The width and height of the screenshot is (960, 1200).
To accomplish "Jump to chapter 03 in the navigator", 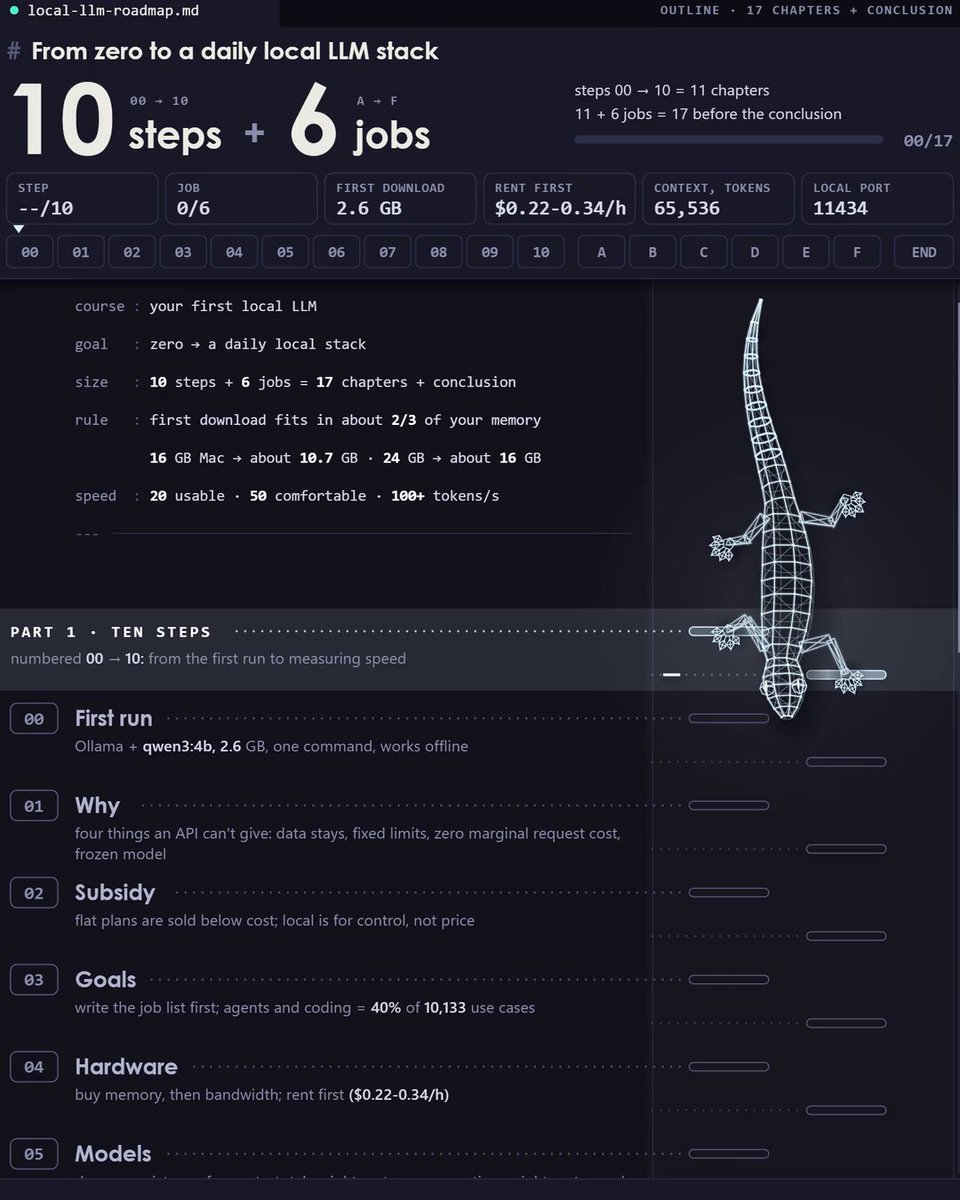I will [x=183, y=252].
